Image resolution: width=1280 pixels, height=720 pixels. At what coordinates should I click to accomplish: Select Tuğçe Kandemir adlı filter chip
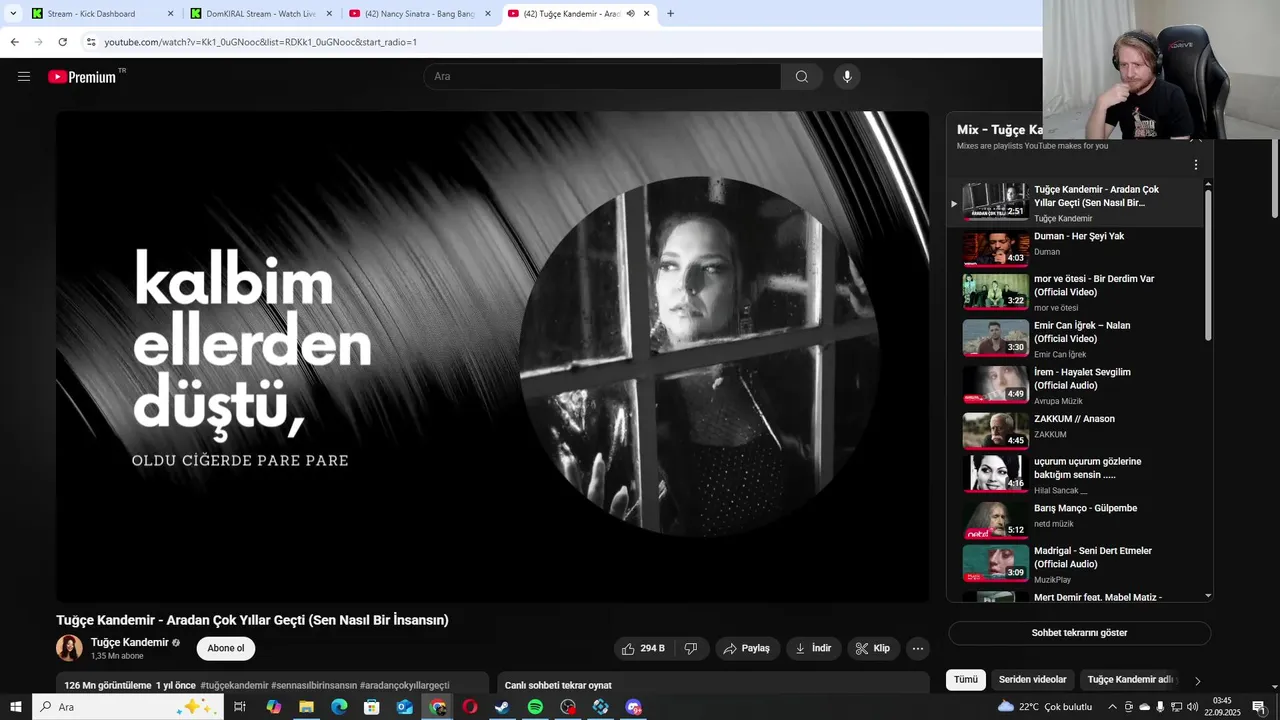tap(1129, 680)
